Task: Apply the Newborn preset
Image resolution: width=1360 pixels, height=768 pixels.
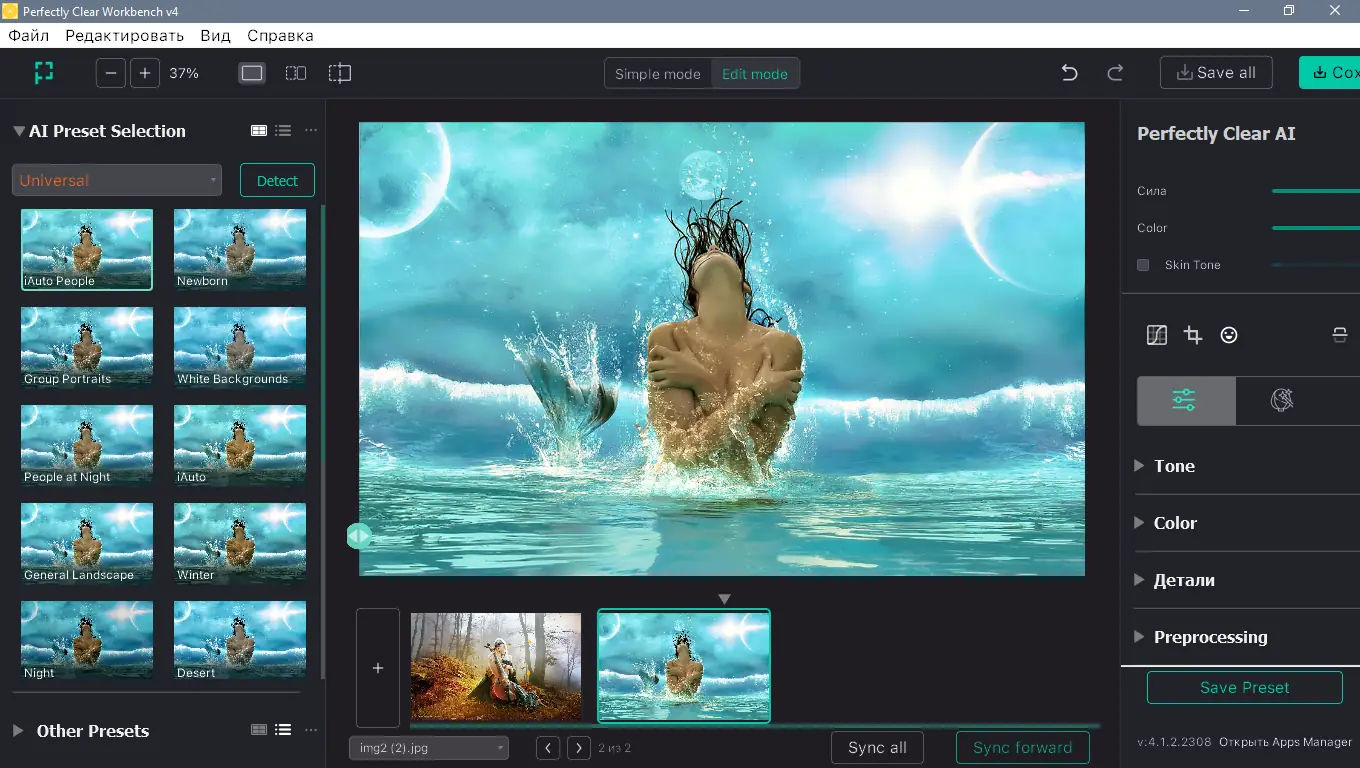Action: tap(240, 250)
